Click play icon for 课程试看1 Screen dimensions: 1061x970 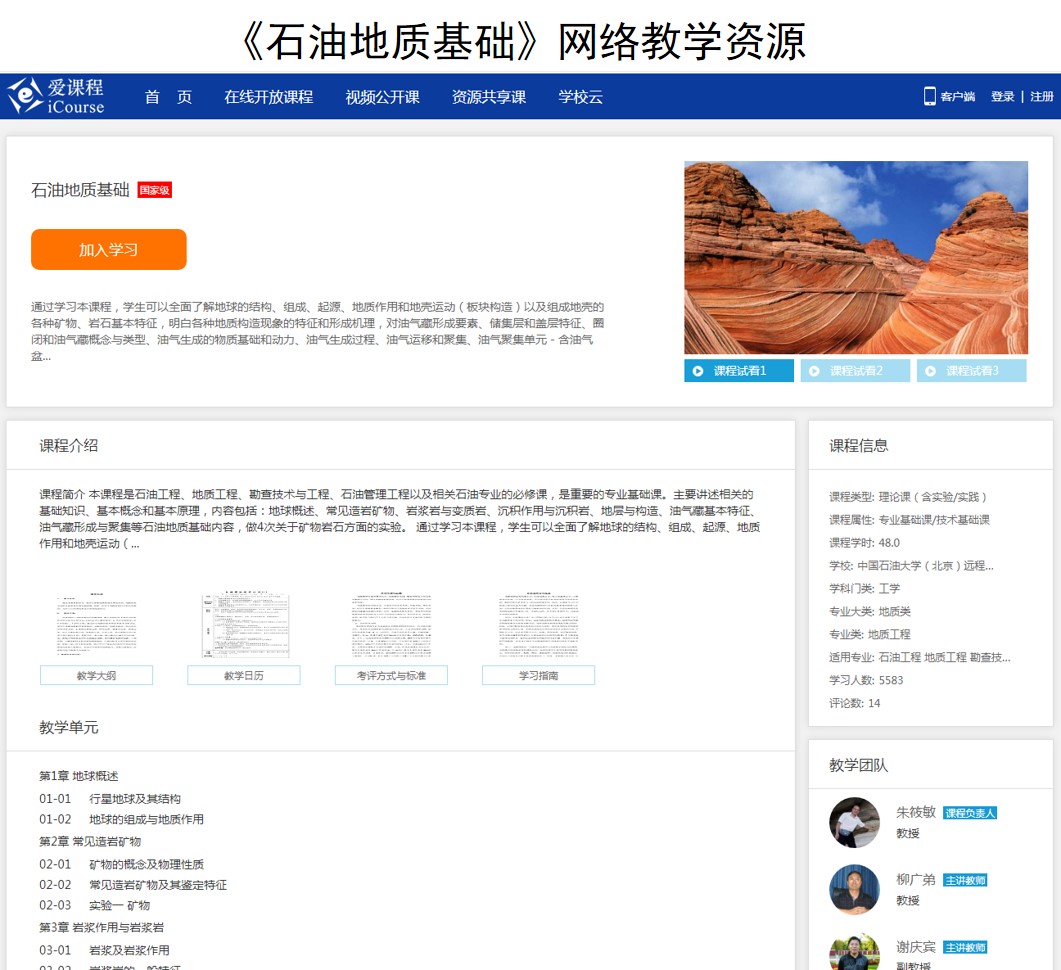(697, 371)
